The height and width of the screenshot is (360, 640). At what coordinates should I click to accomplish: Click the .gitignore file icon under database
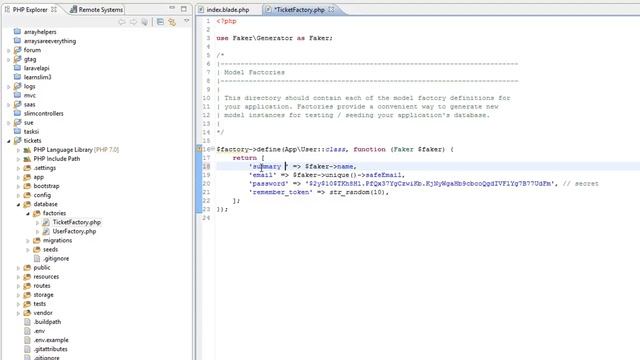coord(37,258)
